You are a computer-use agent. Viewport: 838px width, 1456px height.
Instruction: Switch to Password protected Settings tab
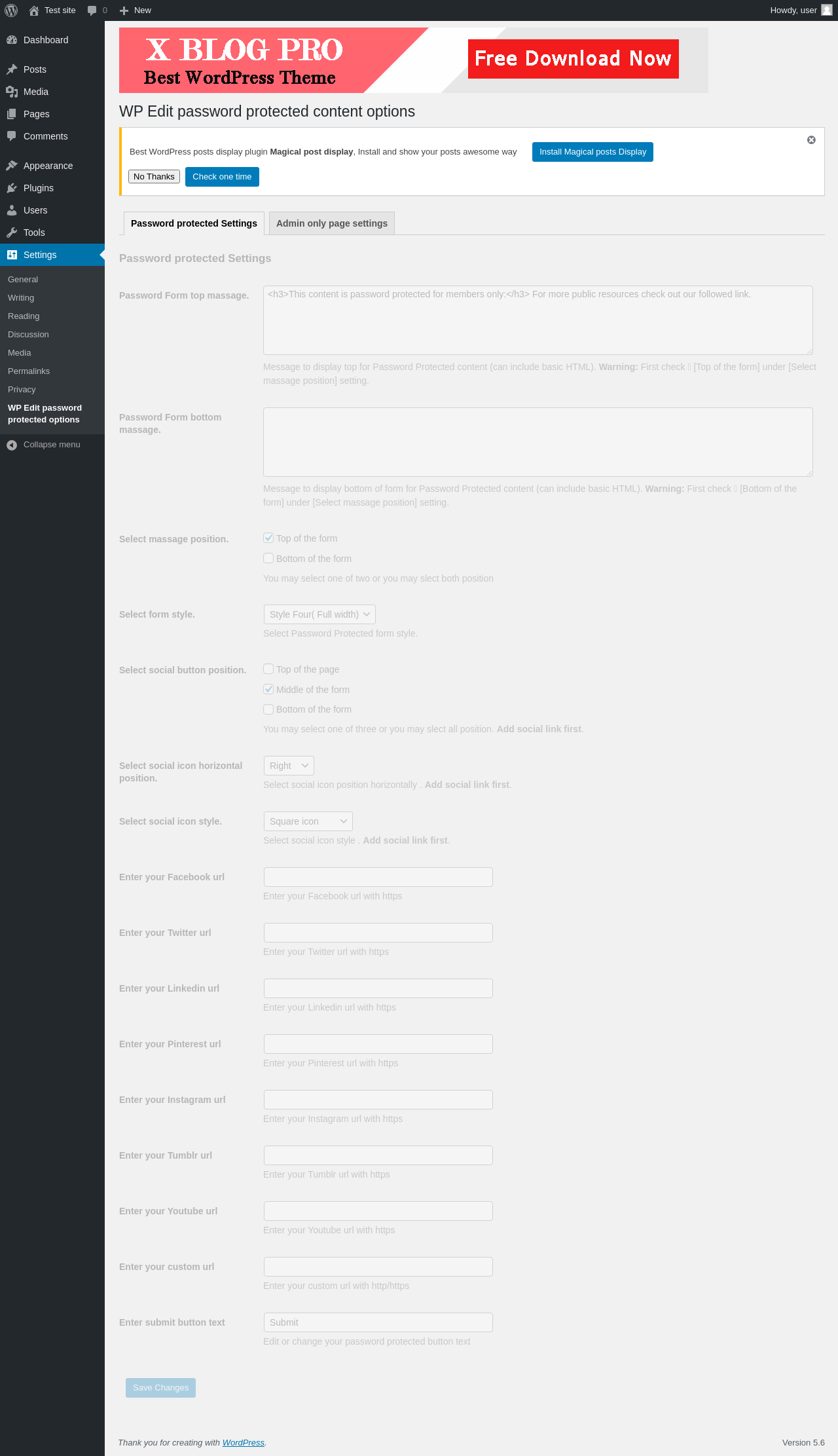coord(194,223)
